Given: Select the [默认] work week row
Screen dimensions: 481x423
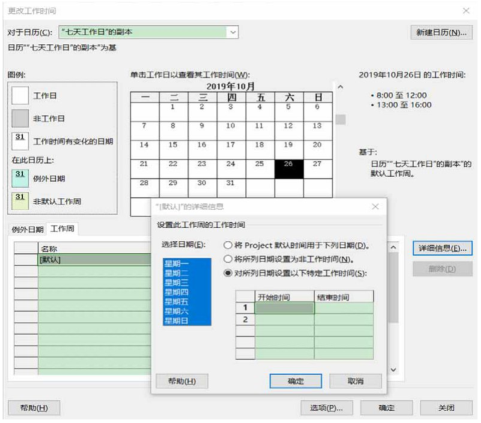Looking at the screenshot, I should (x=94, y=260).
